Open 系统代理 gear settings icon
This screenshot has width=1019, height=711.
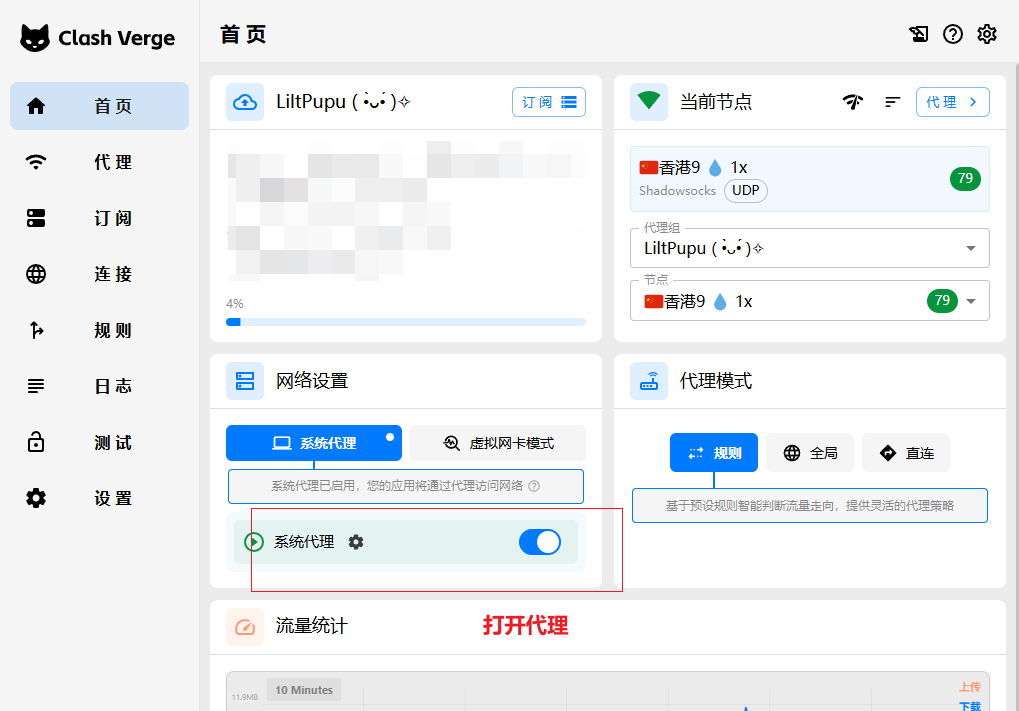[356, 542]
